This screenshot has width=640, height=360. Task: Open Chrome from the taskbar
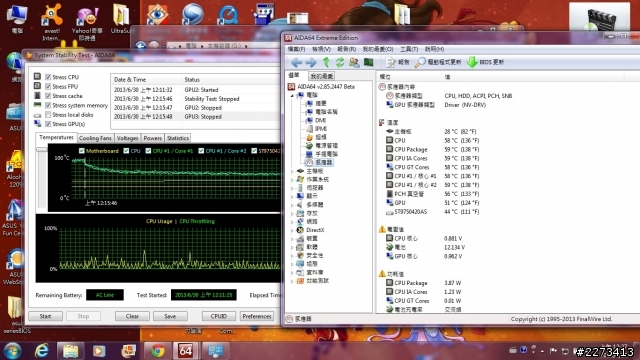[x=158, y=351]
